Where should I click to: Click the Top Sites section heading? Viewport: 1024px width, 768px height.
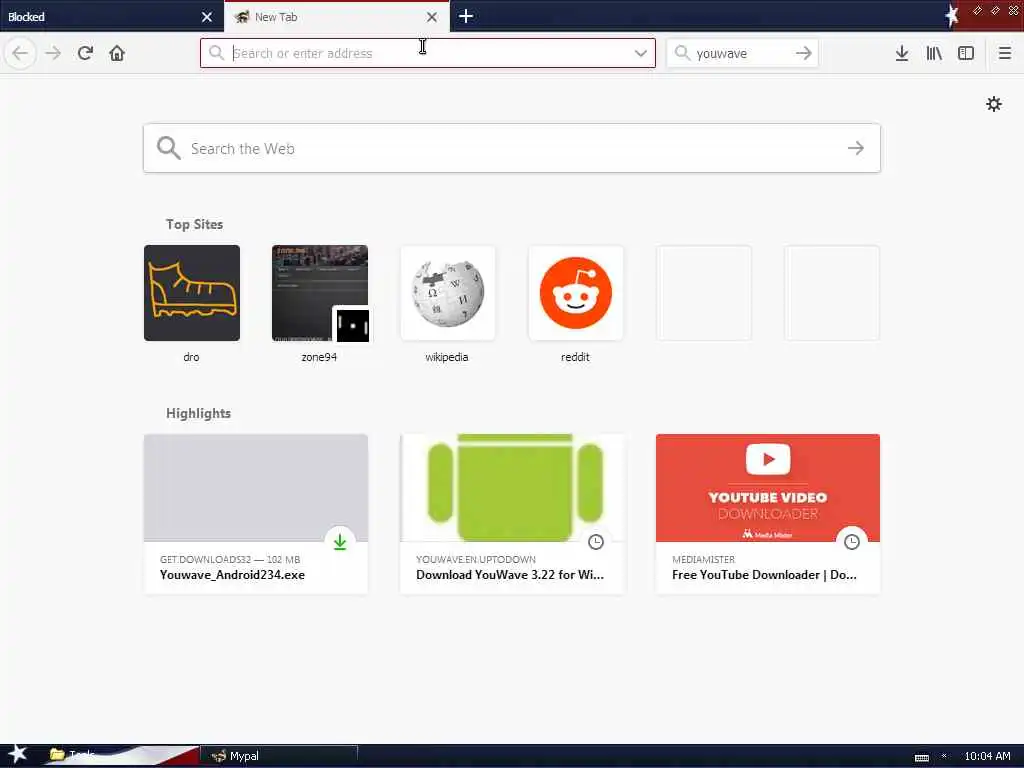click(195, 224)
